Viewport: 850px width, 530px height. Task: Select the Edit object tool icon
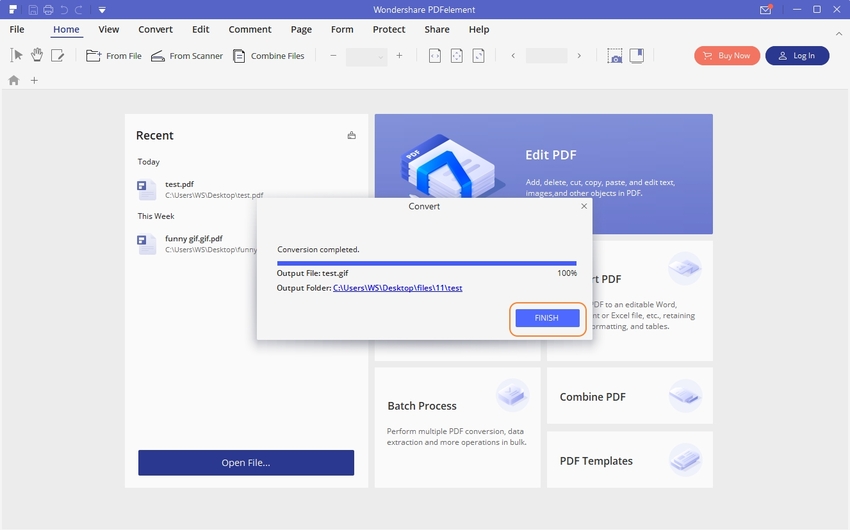click(x=57, y=55)
